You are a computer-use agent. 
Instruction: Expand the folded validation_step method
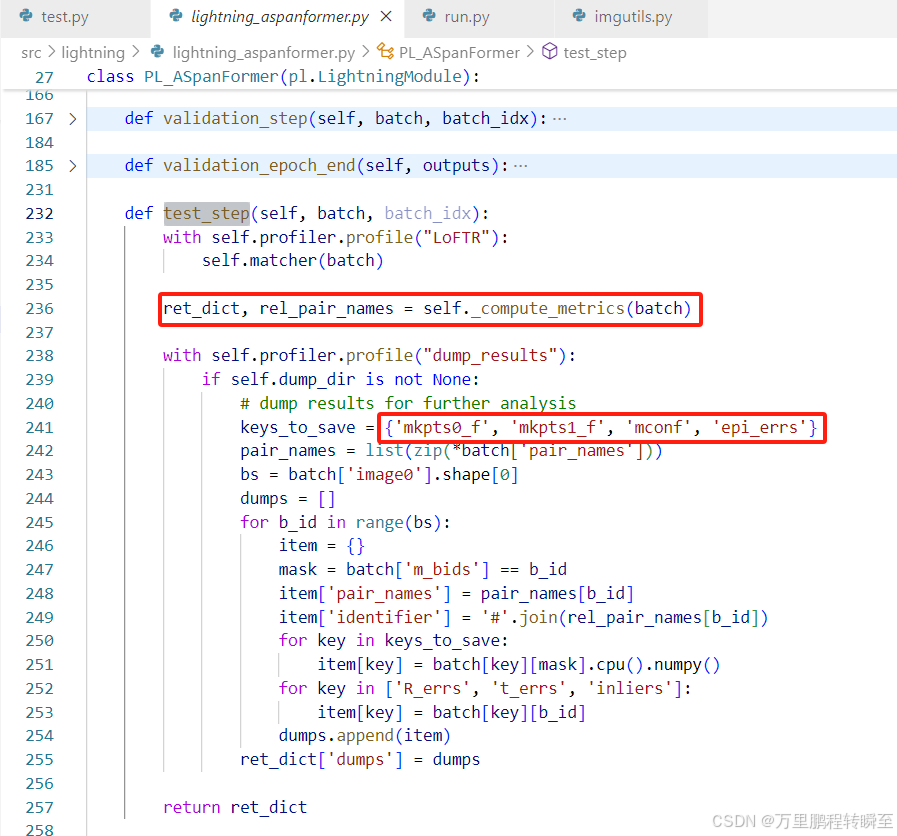[71, 117]
